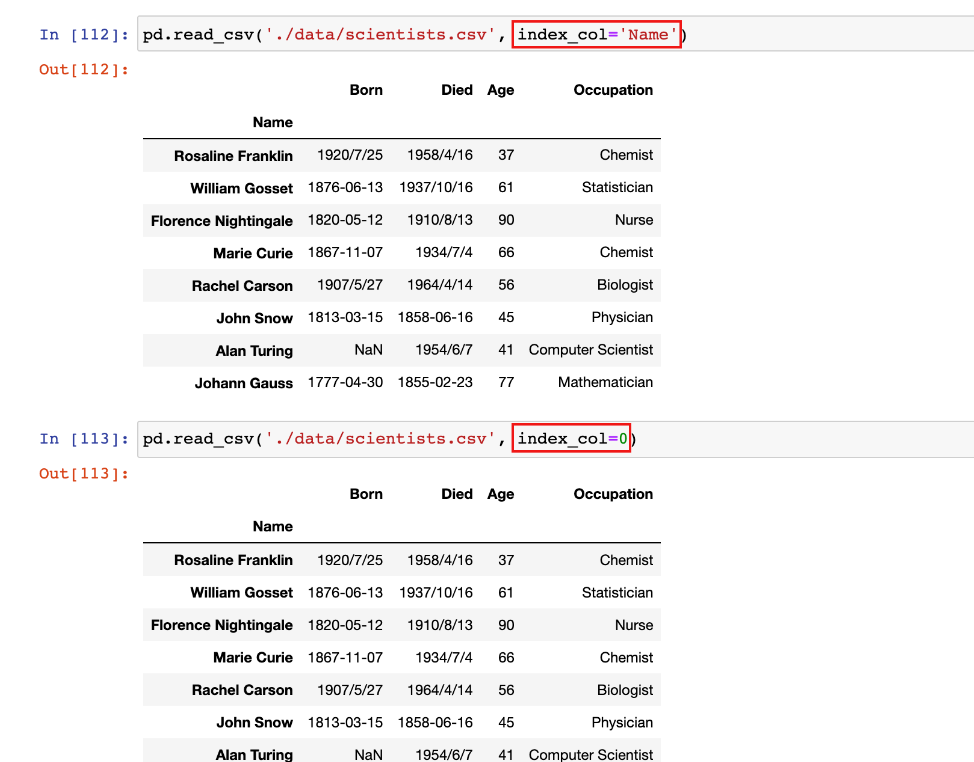Click 1777-04-30 born date in first table

[345, 382]
